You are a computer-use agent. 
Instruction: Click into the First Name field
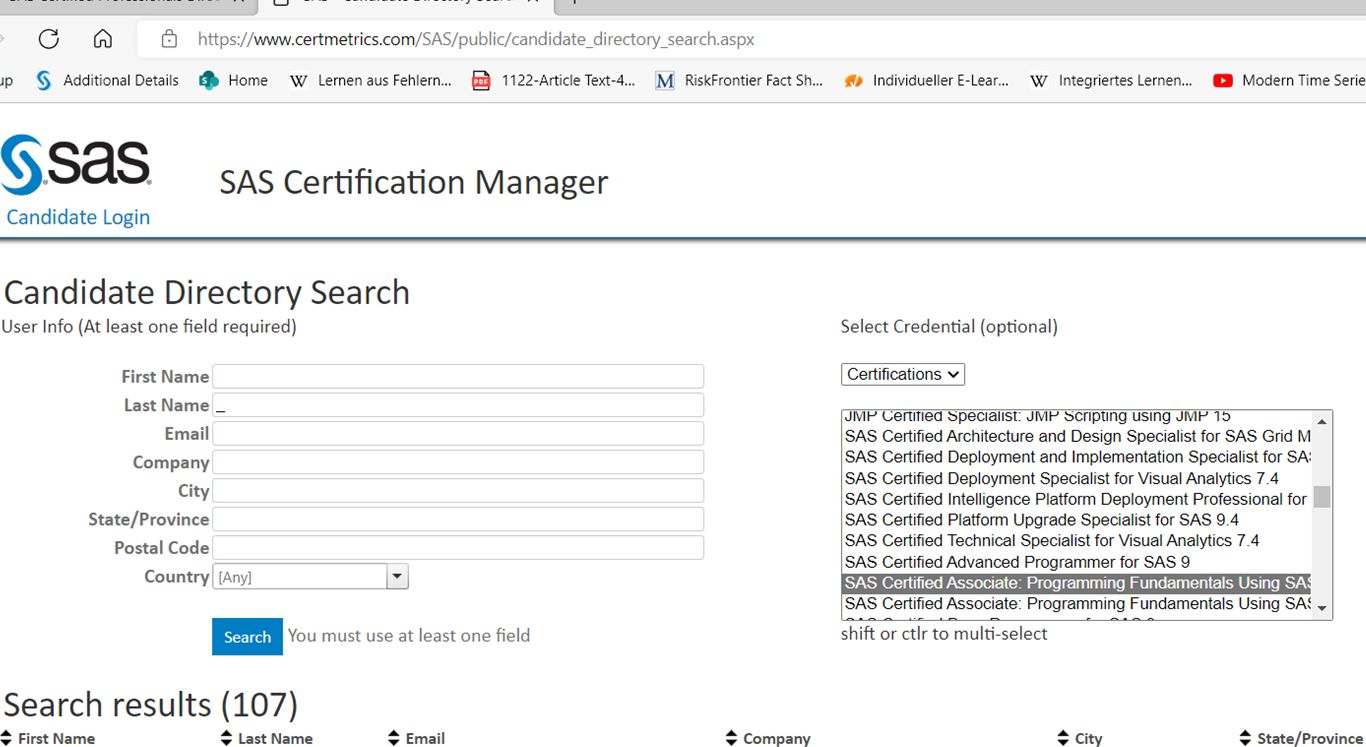(458, 376)
